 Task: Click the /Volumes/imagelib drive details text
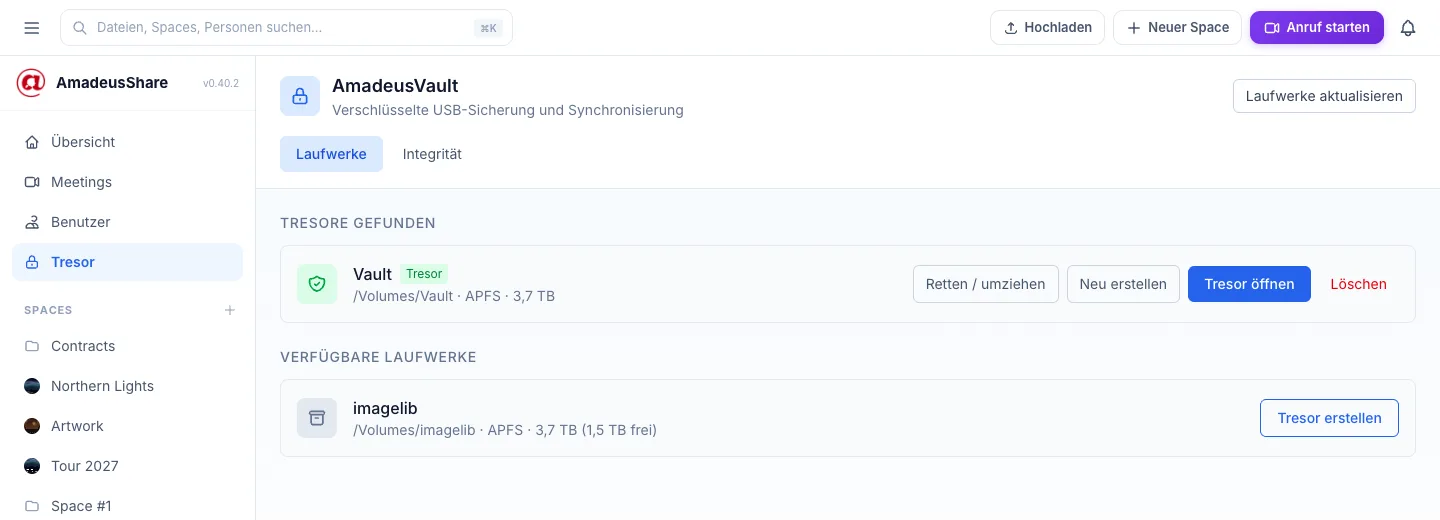(x=505, y=430)
